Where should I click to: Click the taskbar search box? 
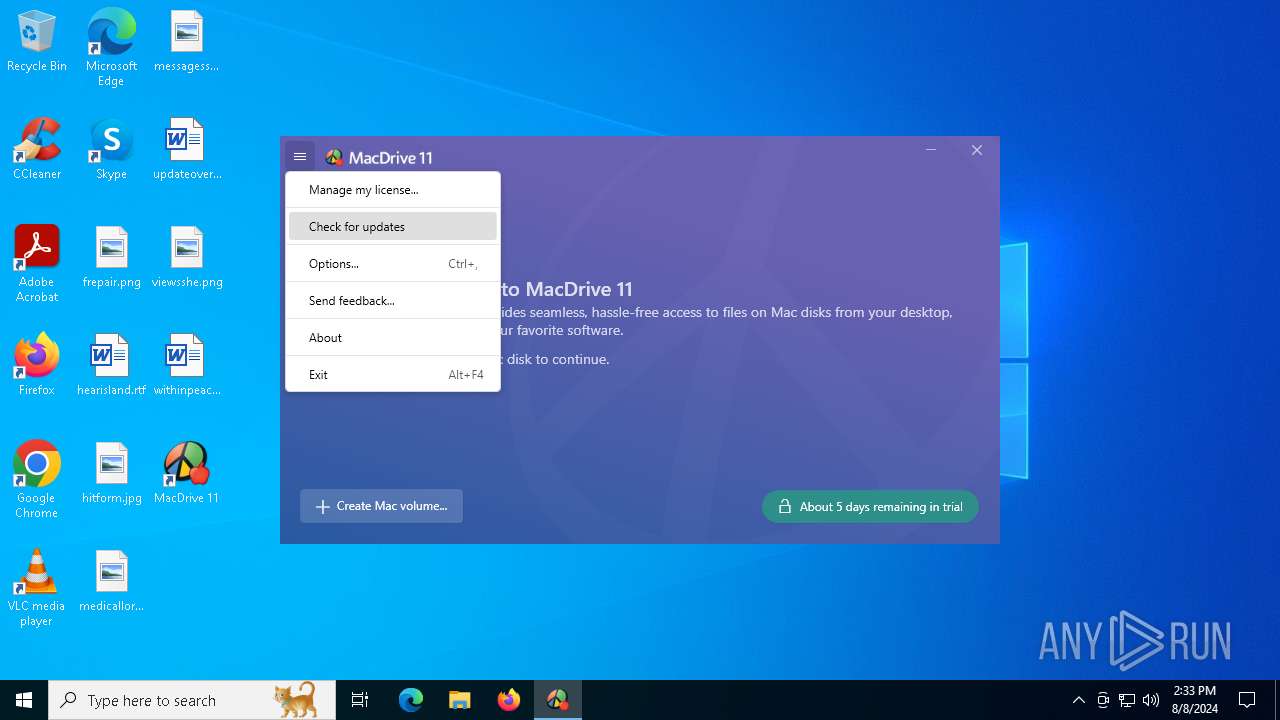click(x=192, y=700)
